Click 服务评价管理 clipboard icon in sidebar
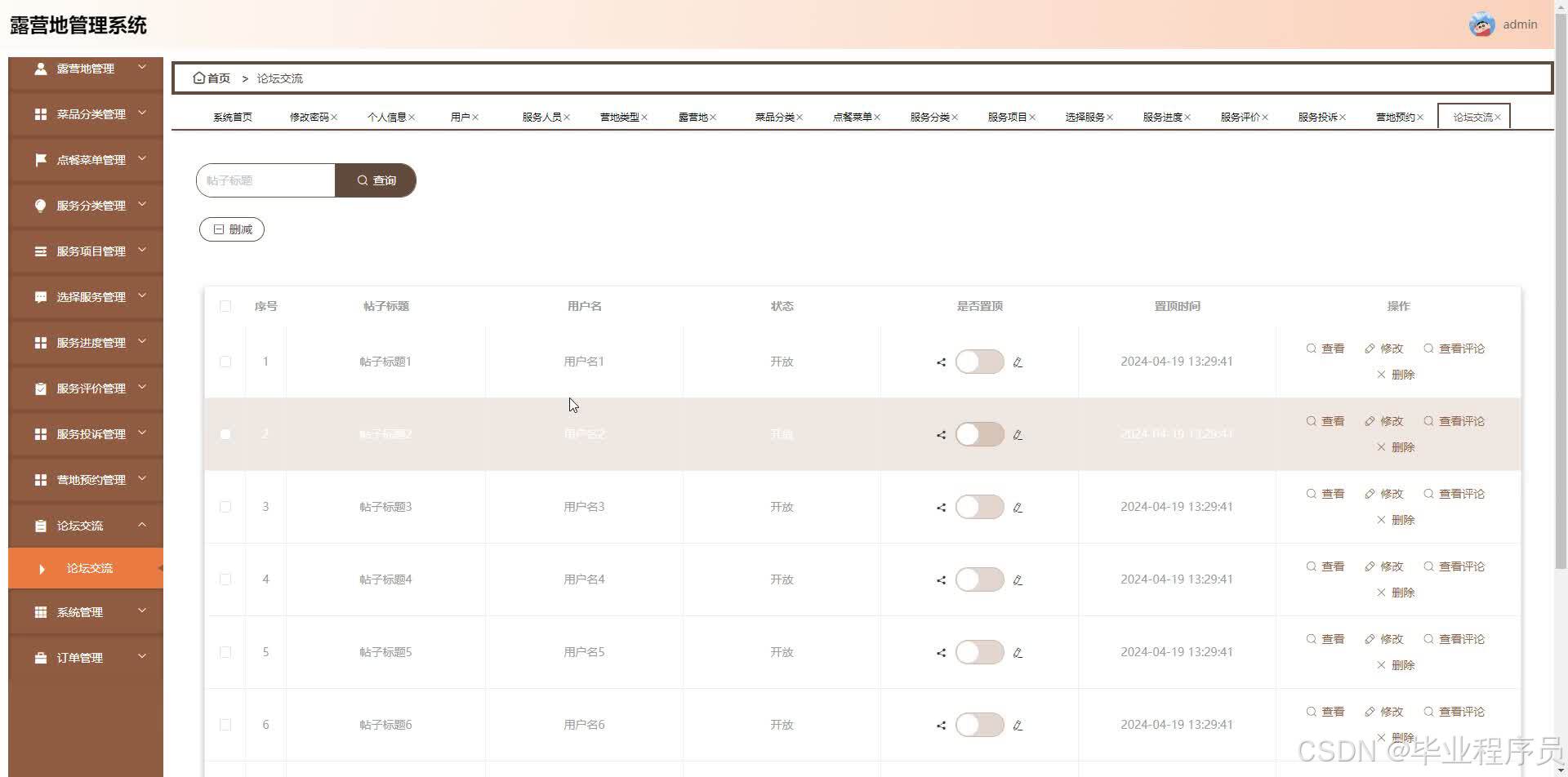This screenshot has width=1568, height=777. (x=40, y=388)
